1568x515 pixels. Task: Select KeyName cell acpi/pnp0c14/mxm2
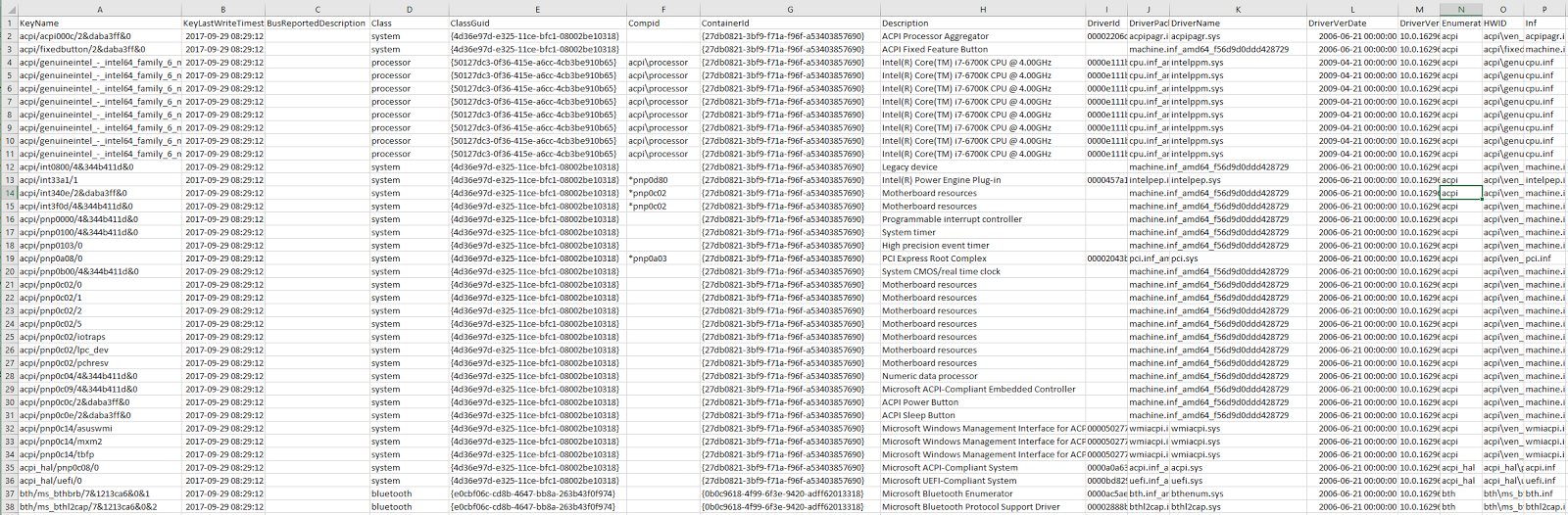tap(99, 442)
